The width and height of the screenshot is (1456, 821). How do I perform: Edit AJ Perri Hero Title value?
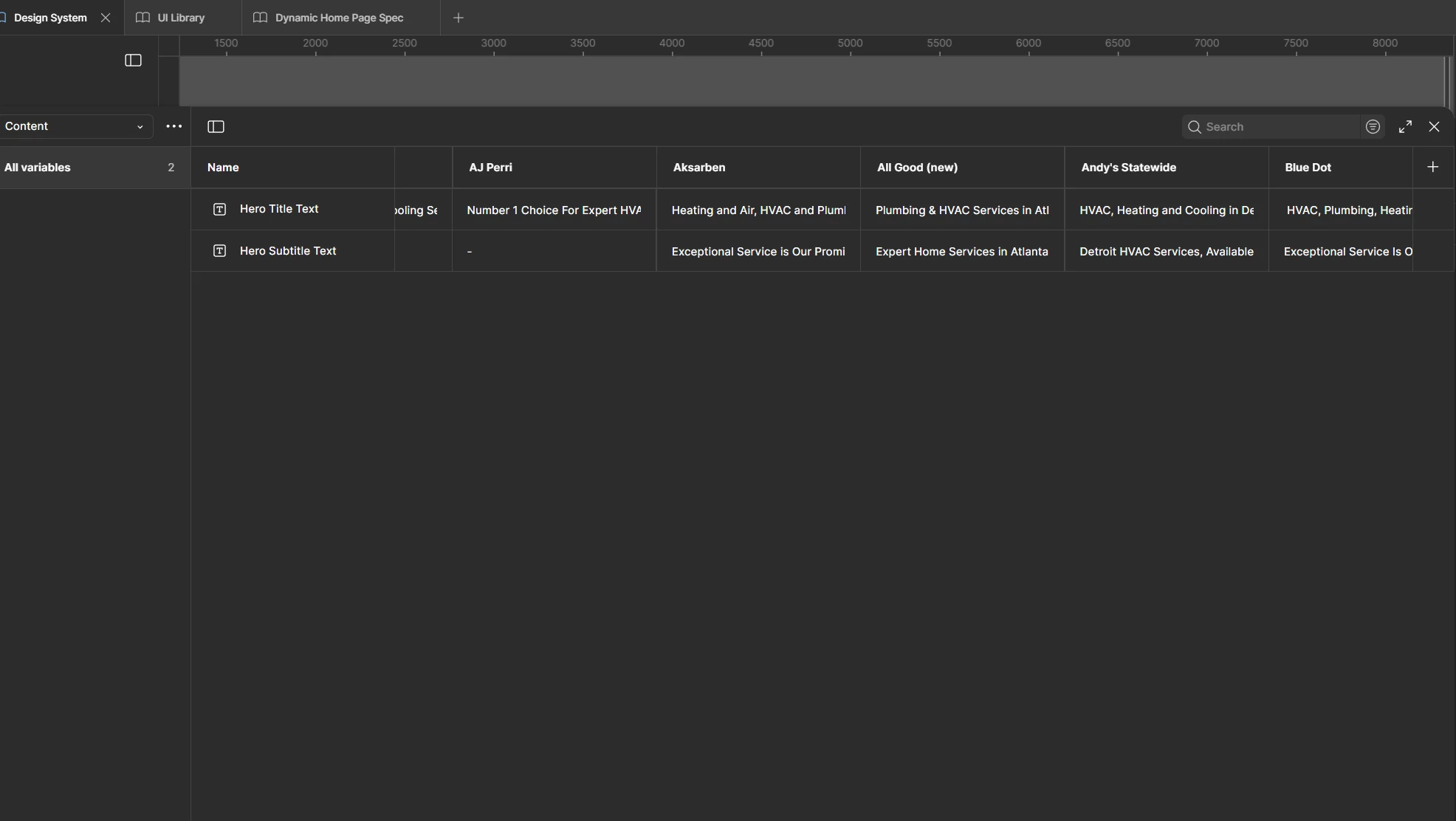tap(554, 210)
